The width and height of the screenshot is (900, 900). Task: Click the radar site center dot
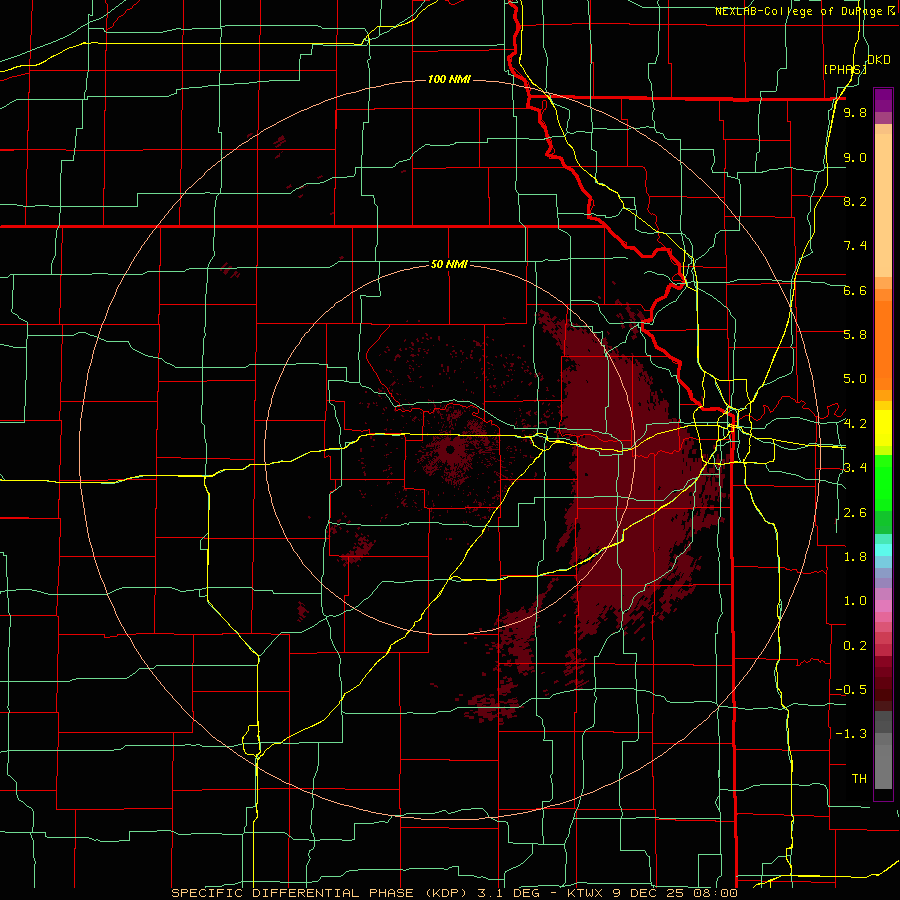pos(450,449)
